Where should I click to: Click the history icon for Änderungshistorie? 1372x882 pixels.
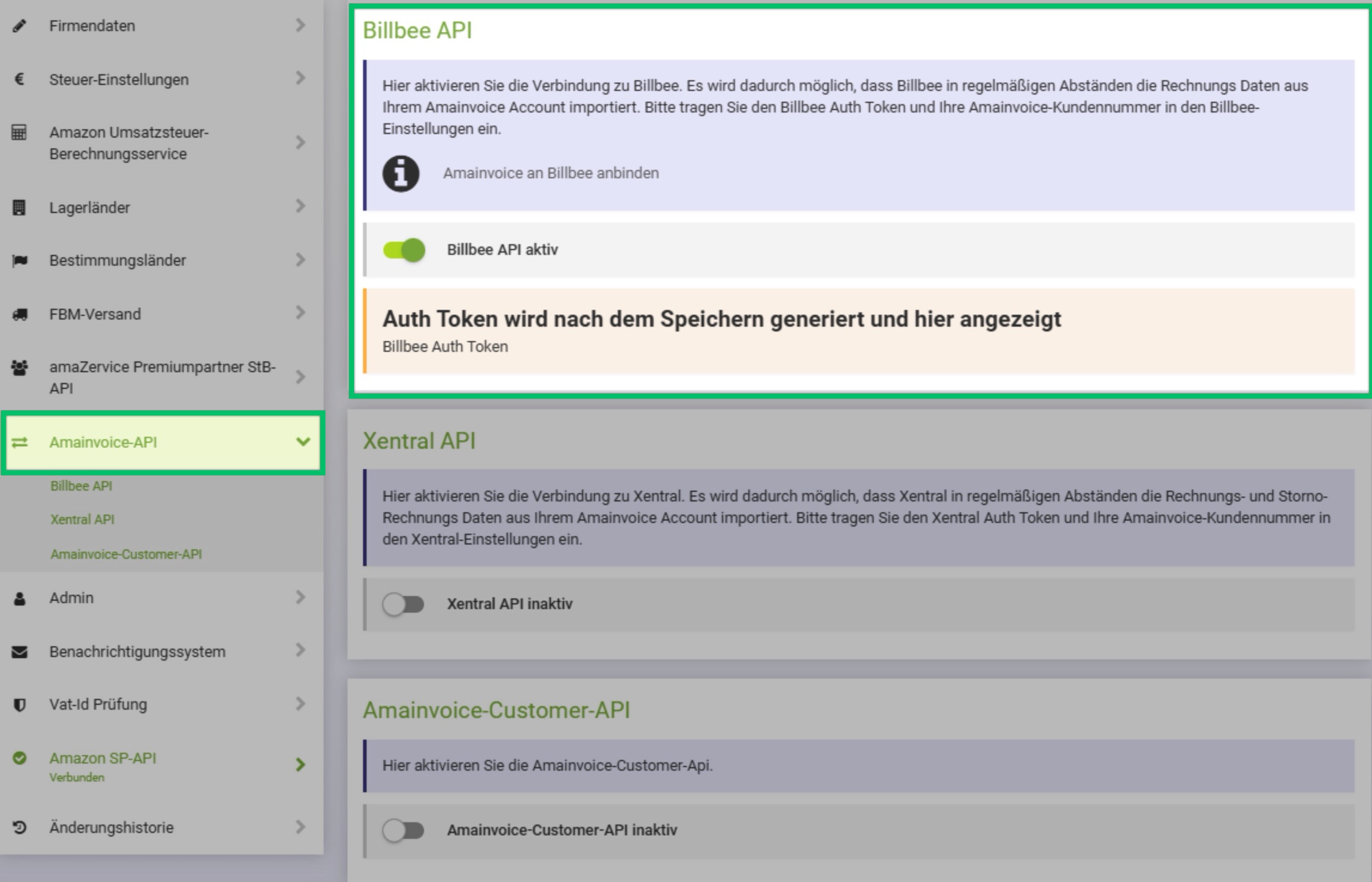pos(19,828)
